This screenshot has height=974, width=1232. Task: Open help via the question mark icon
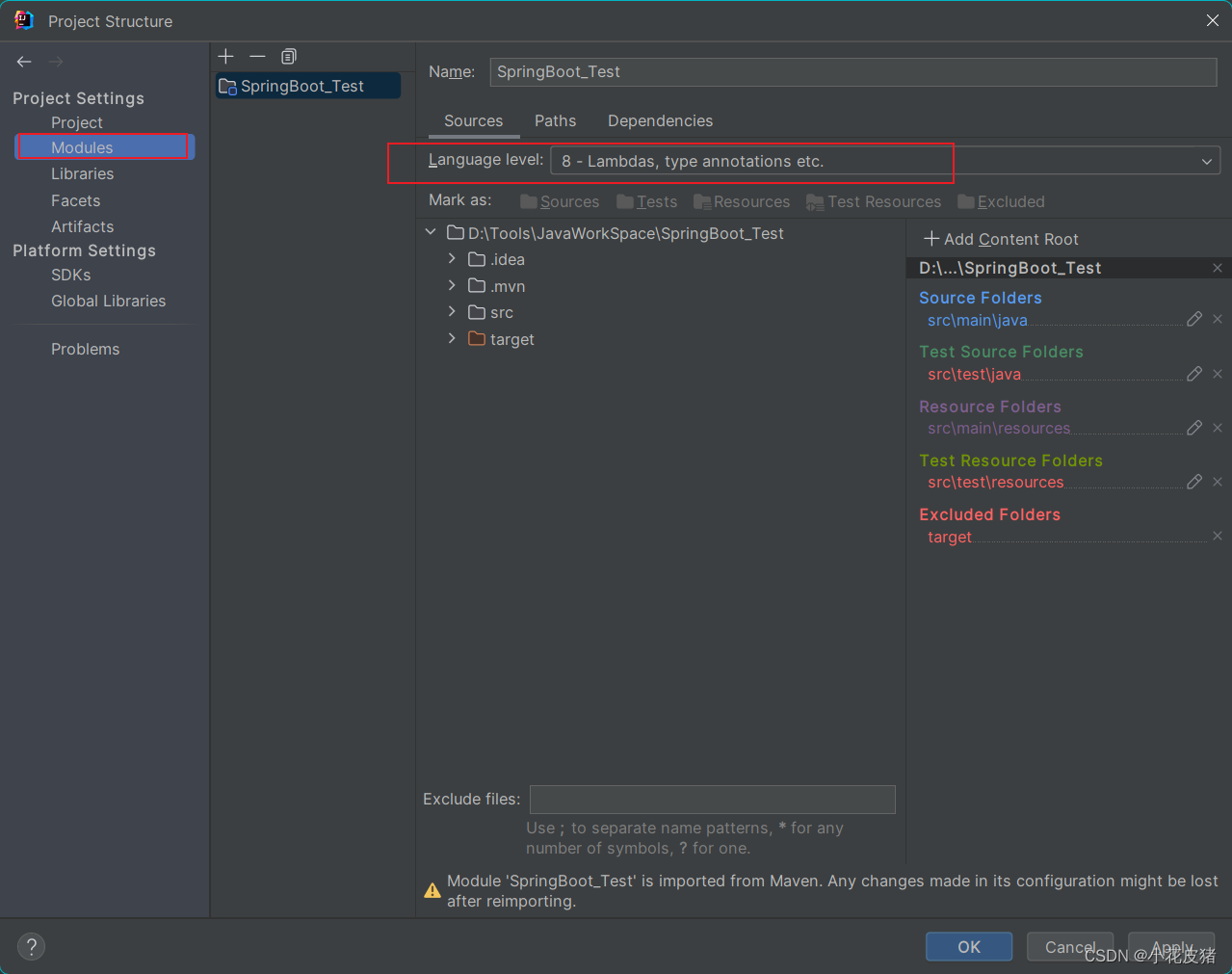coord(31,946)
